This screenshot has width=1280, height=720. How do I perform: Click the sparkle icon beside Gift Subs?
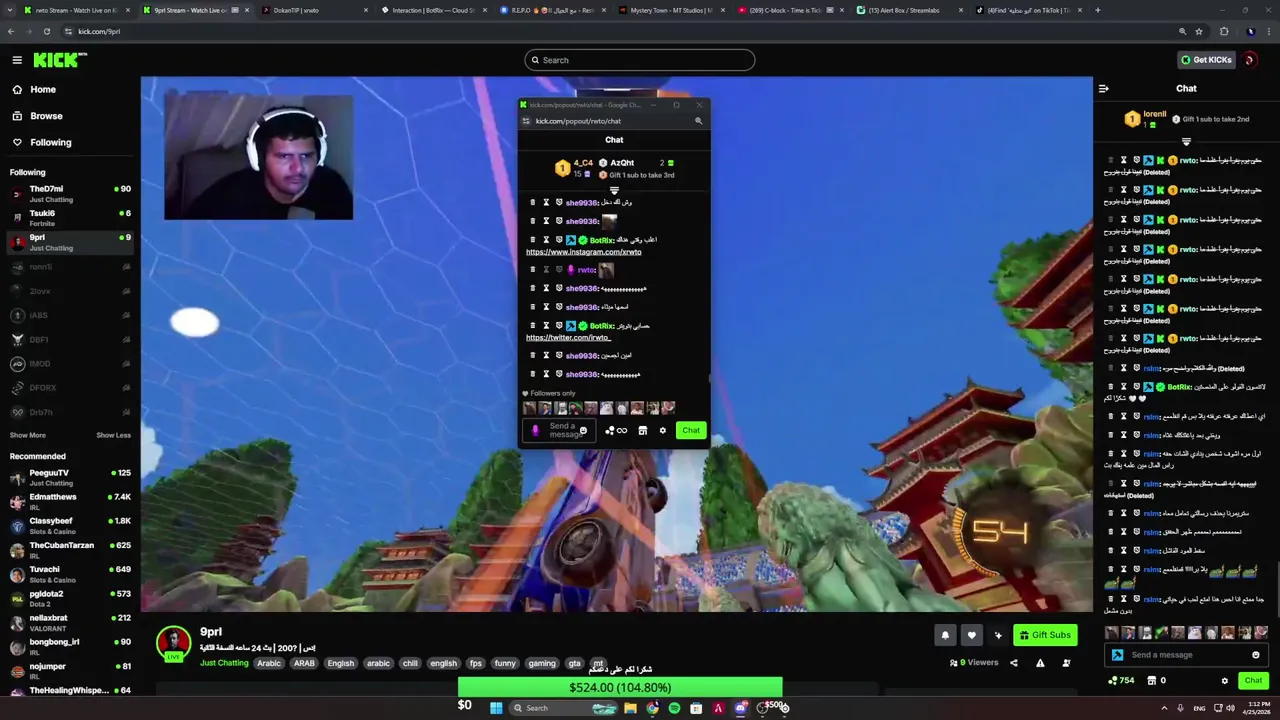click(x=997, y=635)
